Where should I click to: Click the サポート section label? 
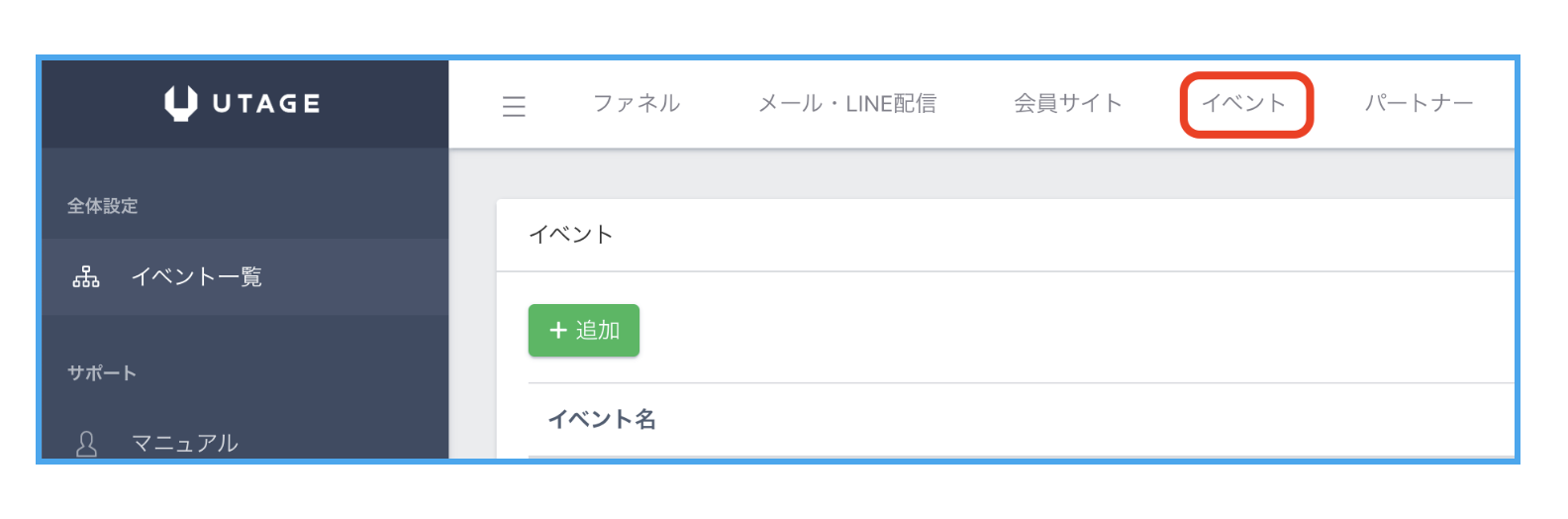pos(102,373)
